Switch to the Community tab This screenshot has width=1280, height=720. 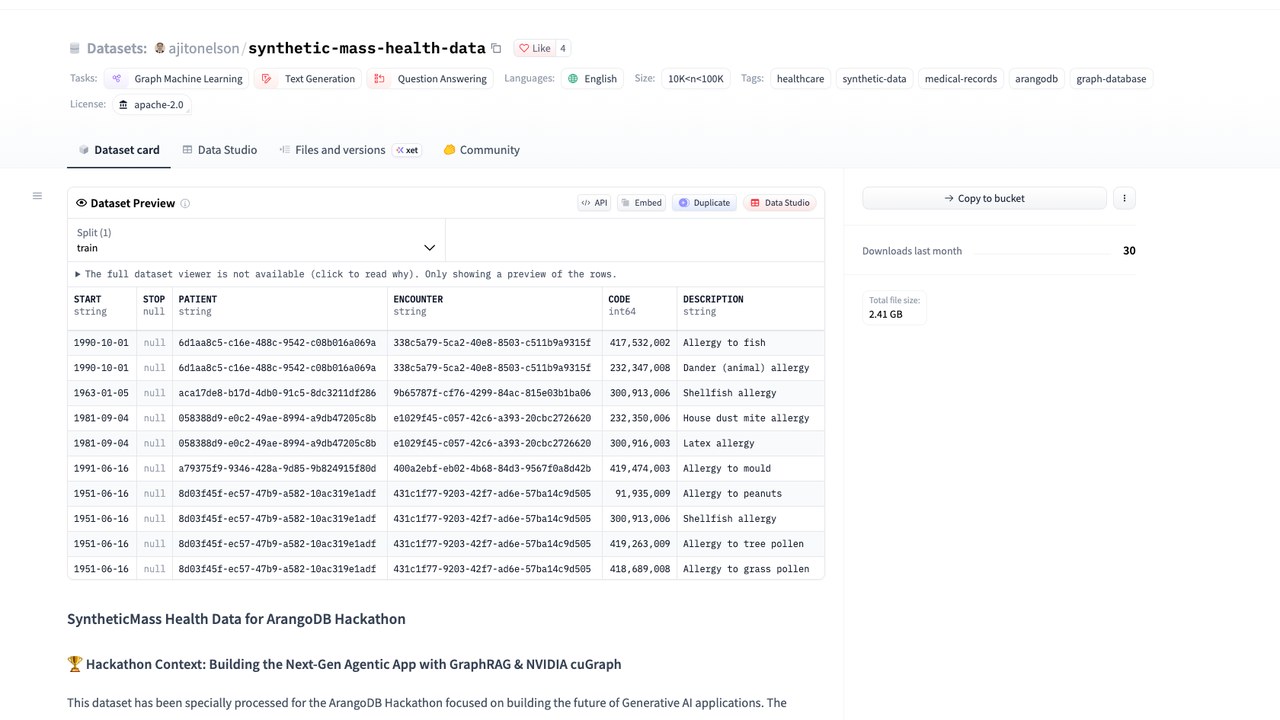pyautogui.click(x=481, y=150)
